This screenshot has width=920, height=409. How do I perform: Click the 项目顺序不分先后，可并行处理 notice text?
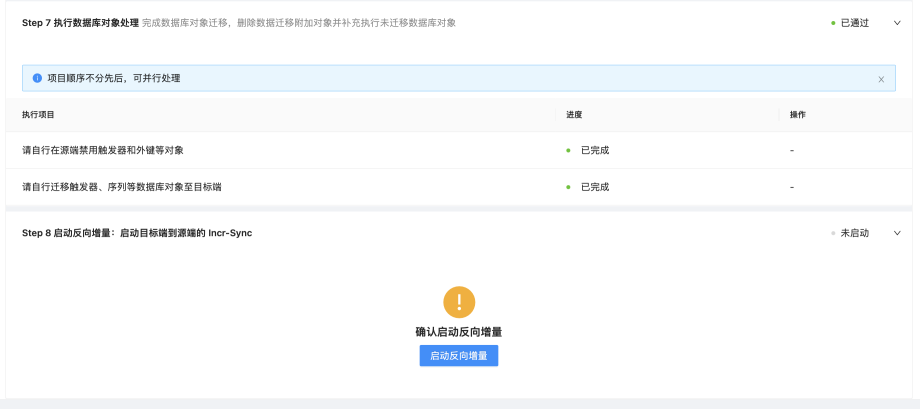coord(114,78)
